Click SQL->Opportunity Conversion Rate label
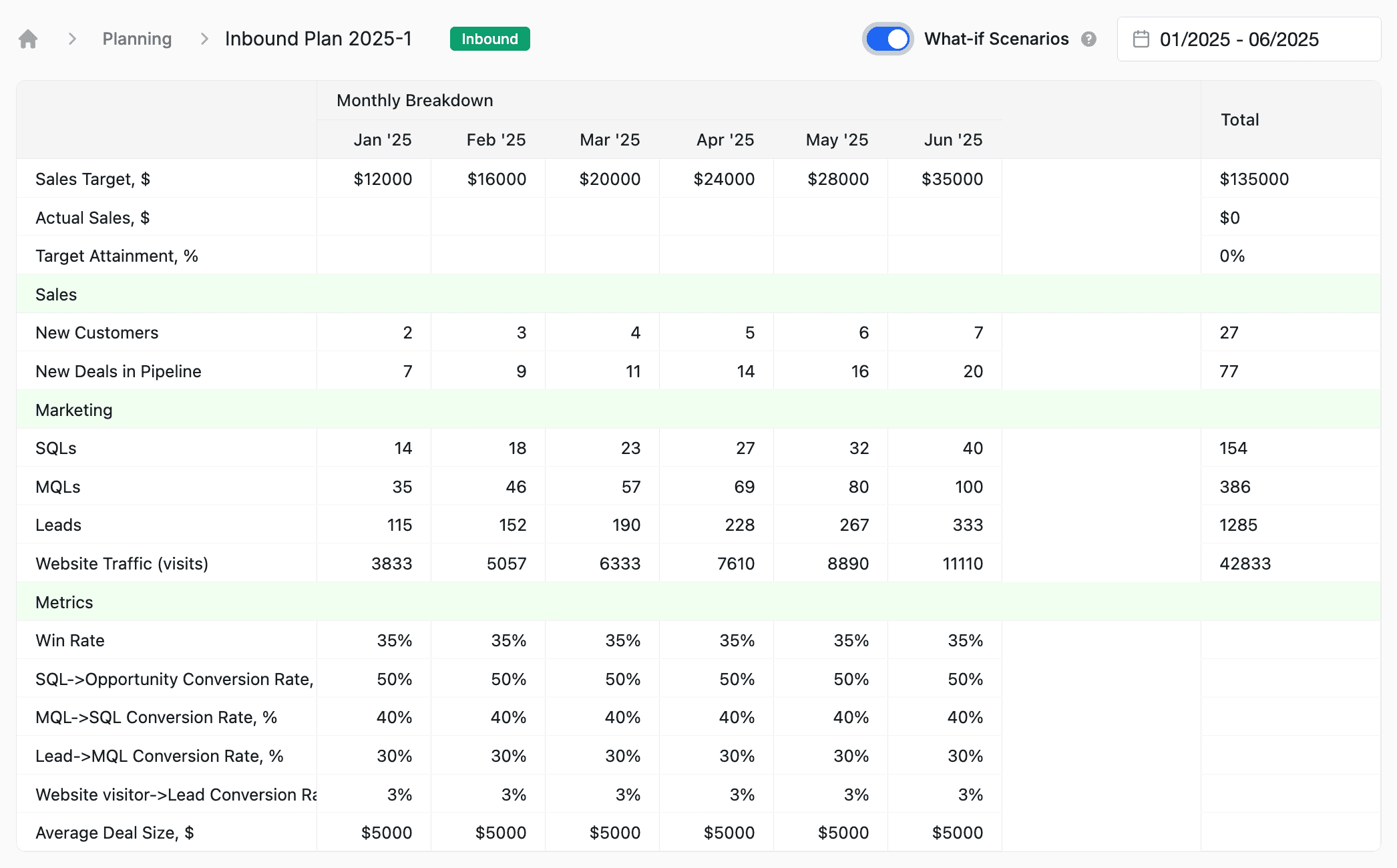The image size is (1397, 868). (174, 679)
